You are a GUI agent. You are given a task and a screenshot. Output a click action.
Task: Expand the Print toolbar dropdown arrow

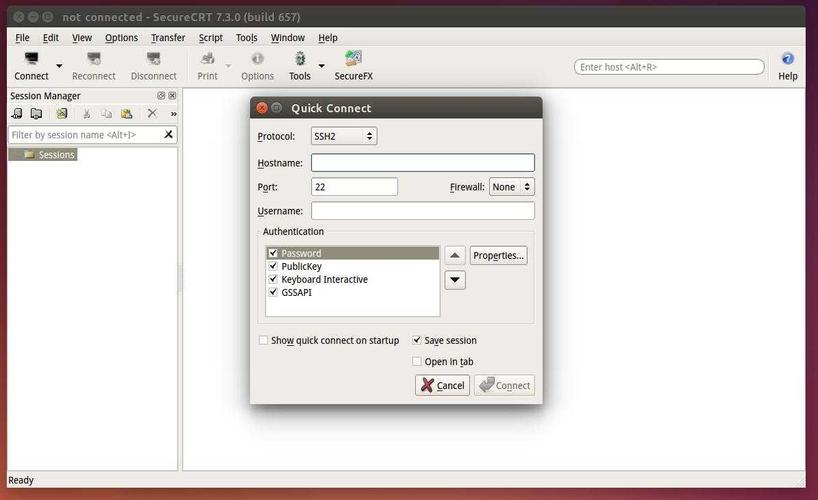coord(228,66)
